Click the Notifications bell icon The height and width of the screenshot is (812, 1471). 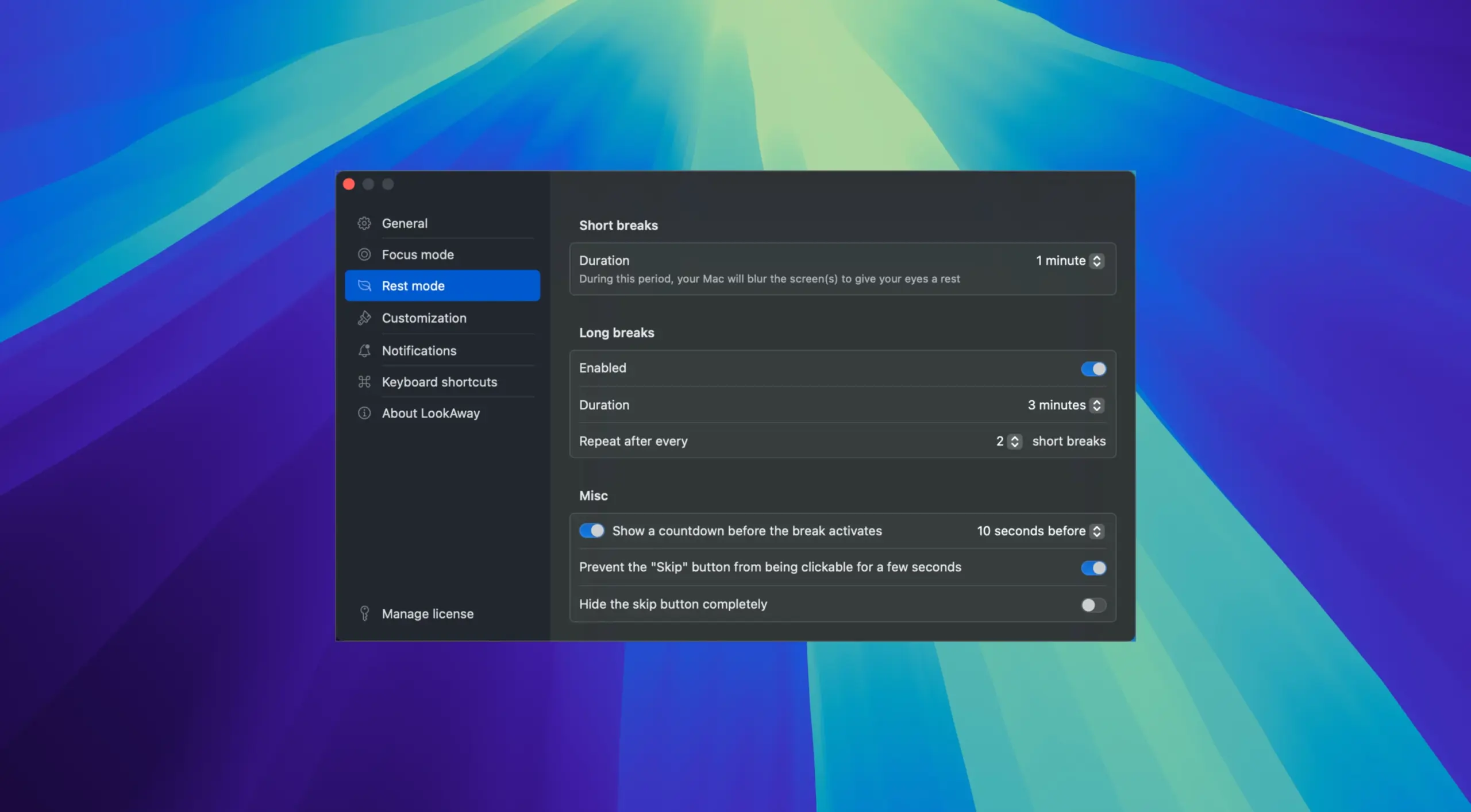click(x=364, y=350)
